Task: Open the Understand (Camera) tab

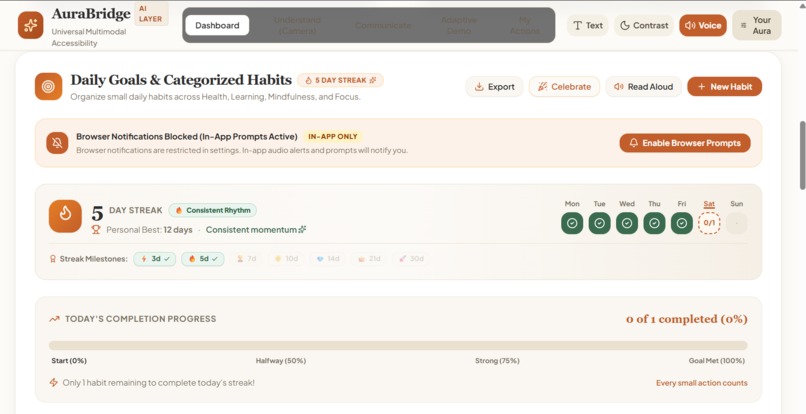Action: click(x=297, y=25)
